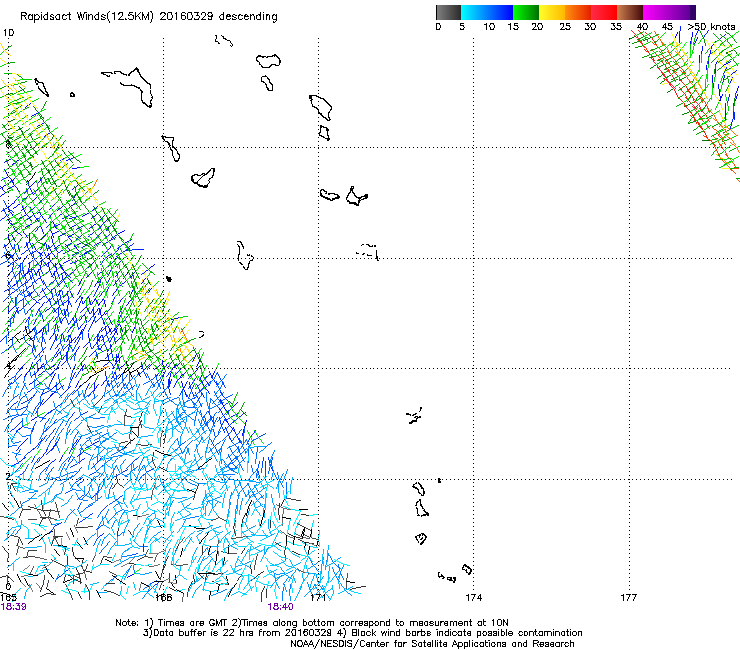The height and width of the screenshot is (650, 740).
Task: Pick the brown 35-40 knots legend swatch
Action: click(x=630, y=12)
